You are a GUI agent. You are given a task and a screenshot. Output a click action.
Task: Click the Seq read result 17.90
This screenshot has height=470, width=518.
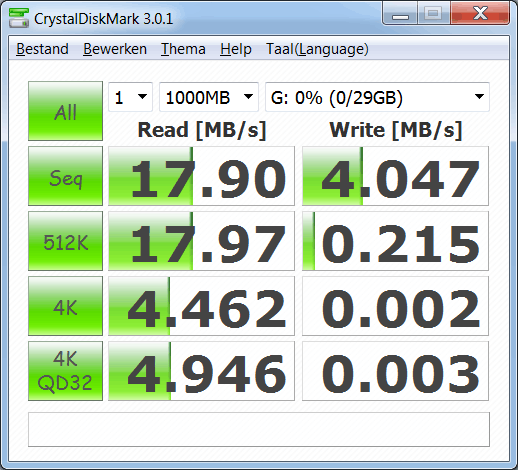point(201,176)
